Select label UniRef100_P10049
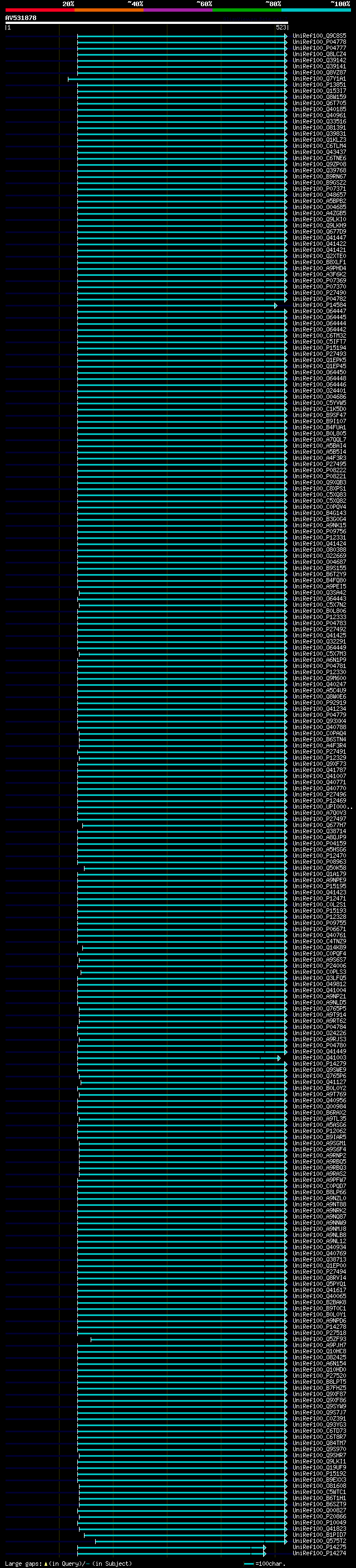 click(x=319, y=1522)
